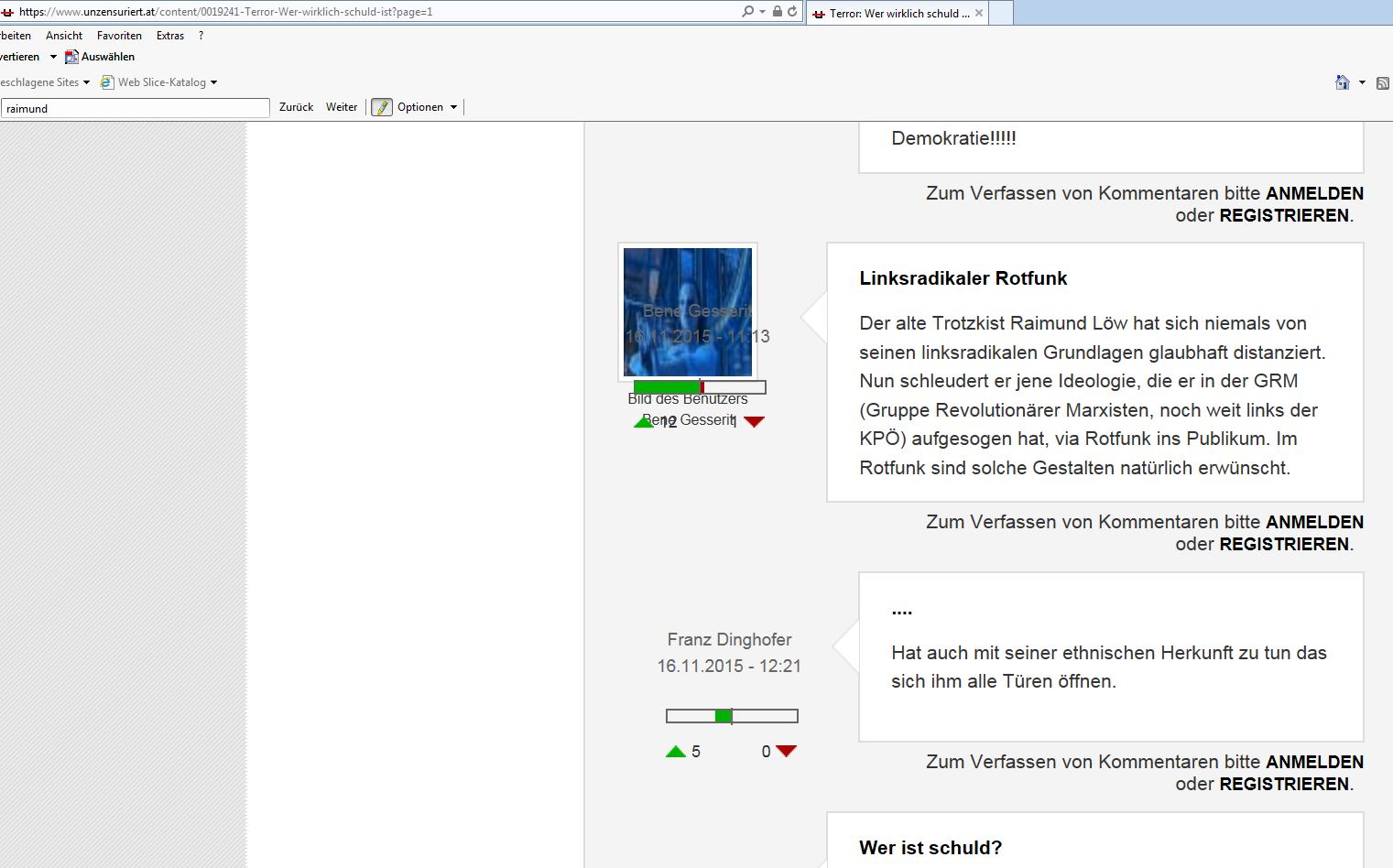
Task: Click the find field containing 'raimund'
Action: 136,108
